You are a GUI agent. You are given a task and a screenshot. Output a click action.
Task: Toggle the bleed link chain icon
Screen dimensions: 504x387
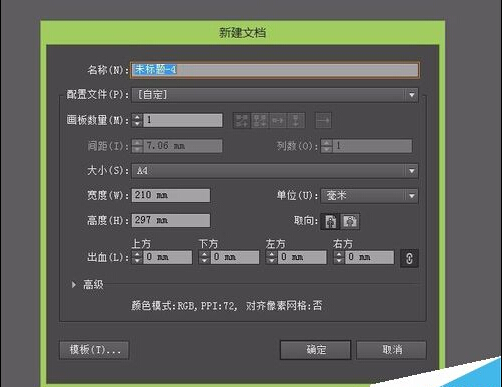pos(409,258)
